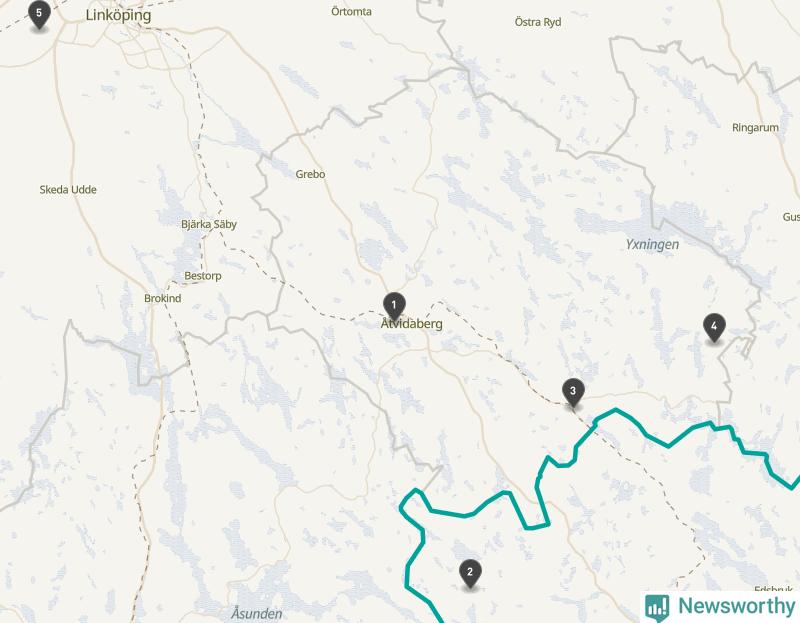This screenshot has width=800, height=623.
Task: Click the Linköping city label
Action: (x=118, y=15)
